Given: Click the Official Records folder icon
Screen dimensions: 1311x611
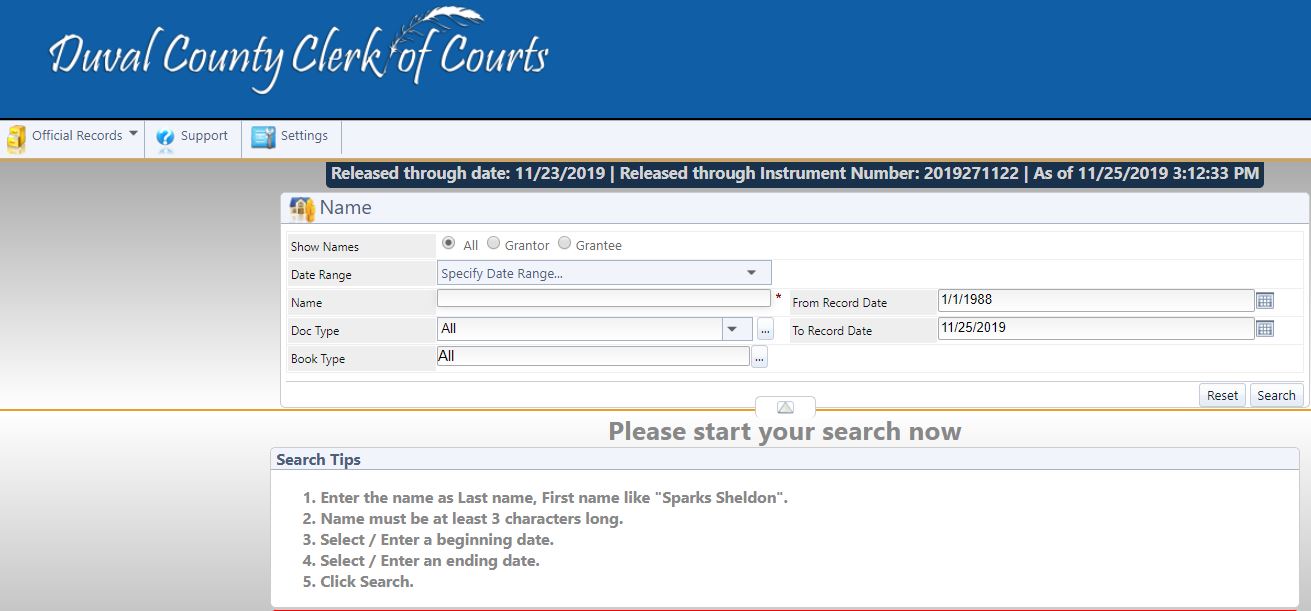Looking at the screenshot, I should coord(16,138).
